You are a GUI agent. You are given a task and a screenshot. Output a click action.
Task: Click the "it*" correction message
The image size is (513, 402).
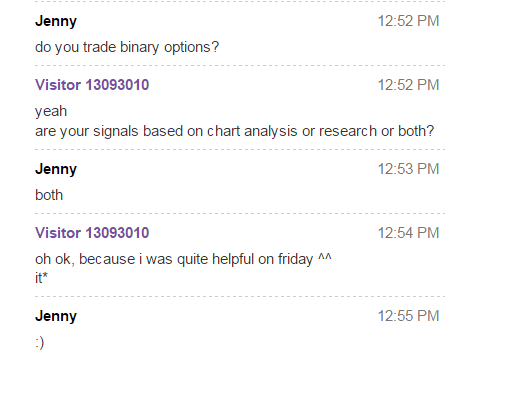(41, 278)
